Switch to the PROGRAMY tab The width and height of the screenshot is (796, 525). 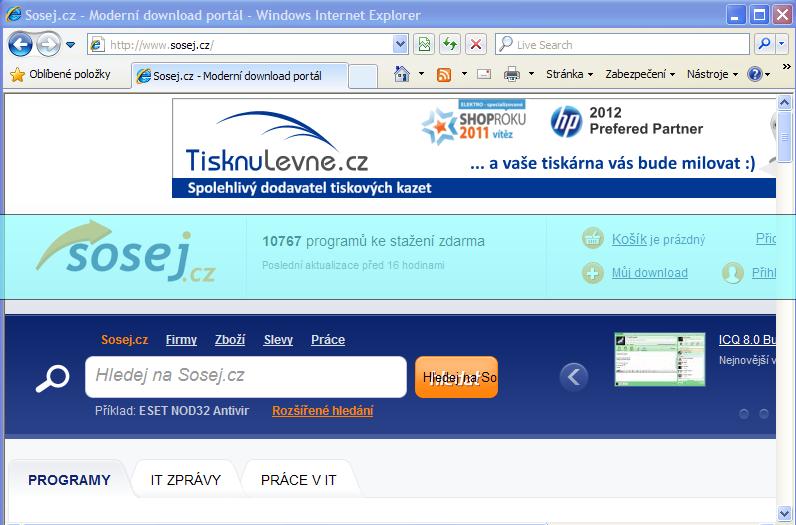pyautogui.click(x=69, y=480)
